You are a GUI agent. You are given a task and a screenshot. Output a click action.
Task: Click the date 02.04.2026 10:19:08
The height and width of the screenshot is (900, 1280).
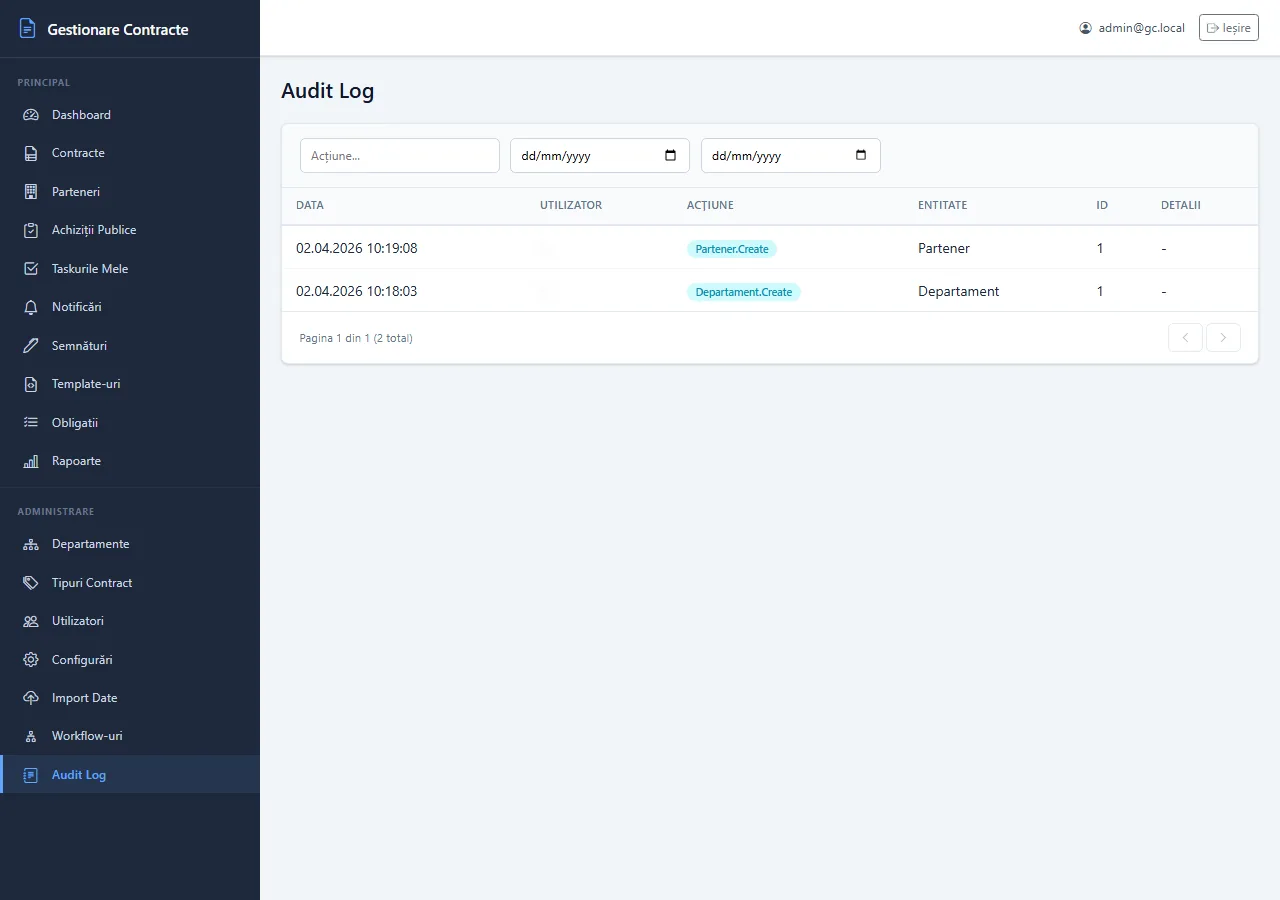pos(357,248)
